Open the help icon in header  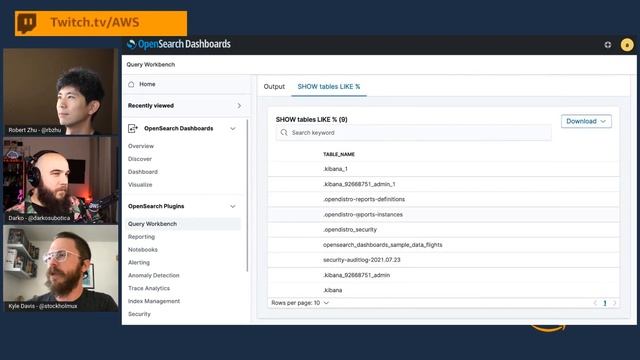tap(608, 45)
